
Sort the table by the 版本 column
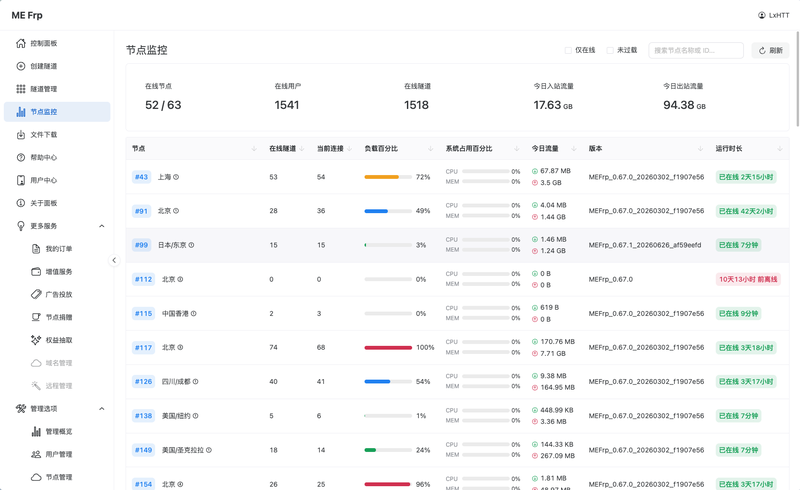pos(700,149)
